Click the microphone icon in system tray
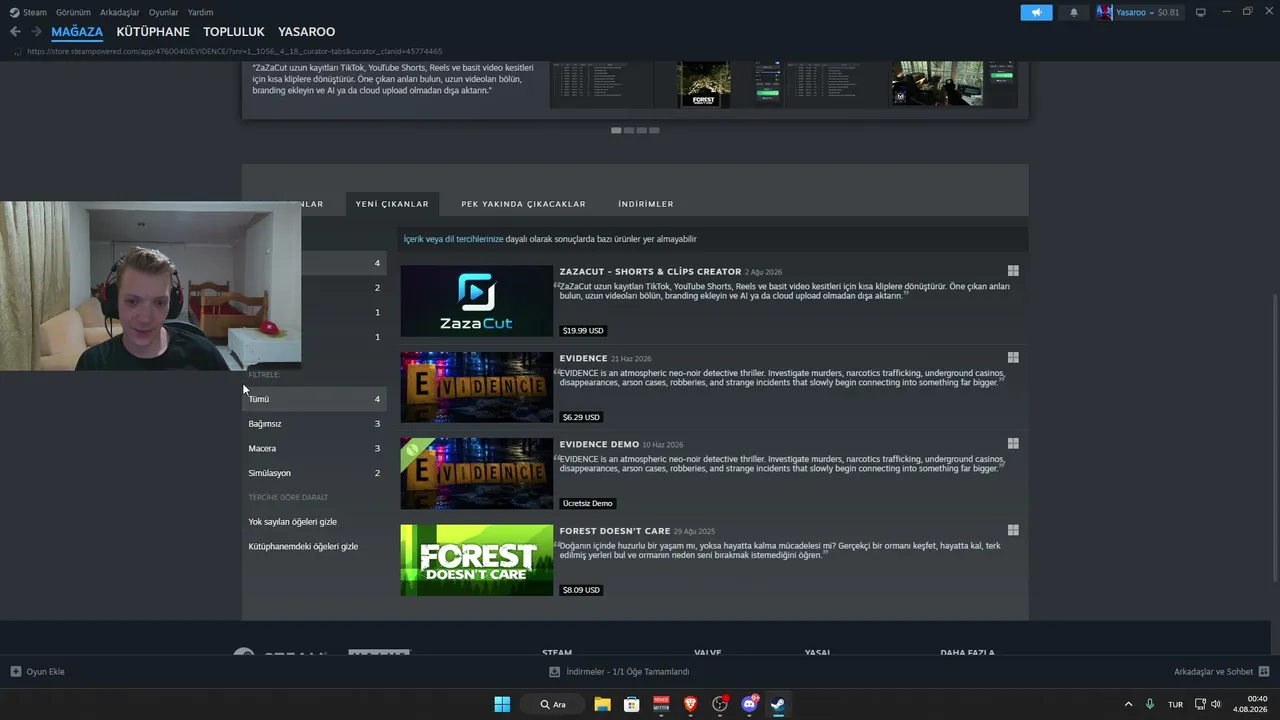The width and height of the screenshot is (1280, 720). click(1150, 704)
